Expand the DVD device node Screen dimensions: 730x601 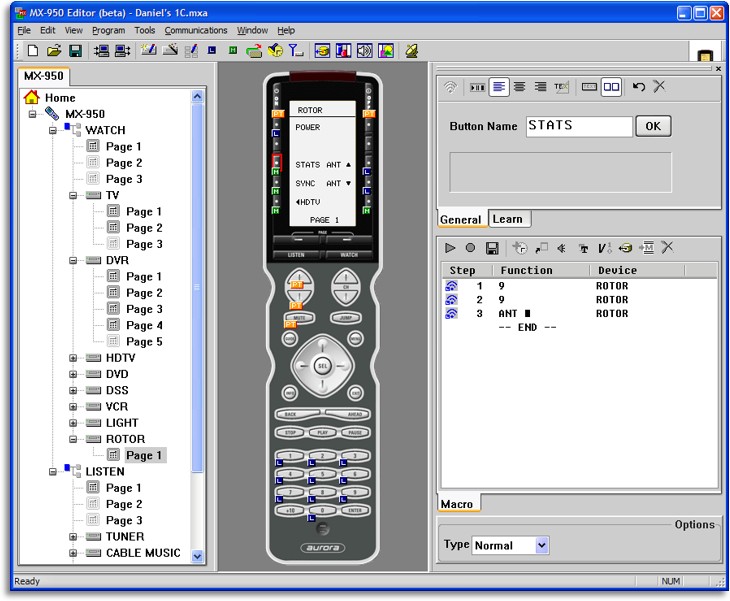coord(73,374)
